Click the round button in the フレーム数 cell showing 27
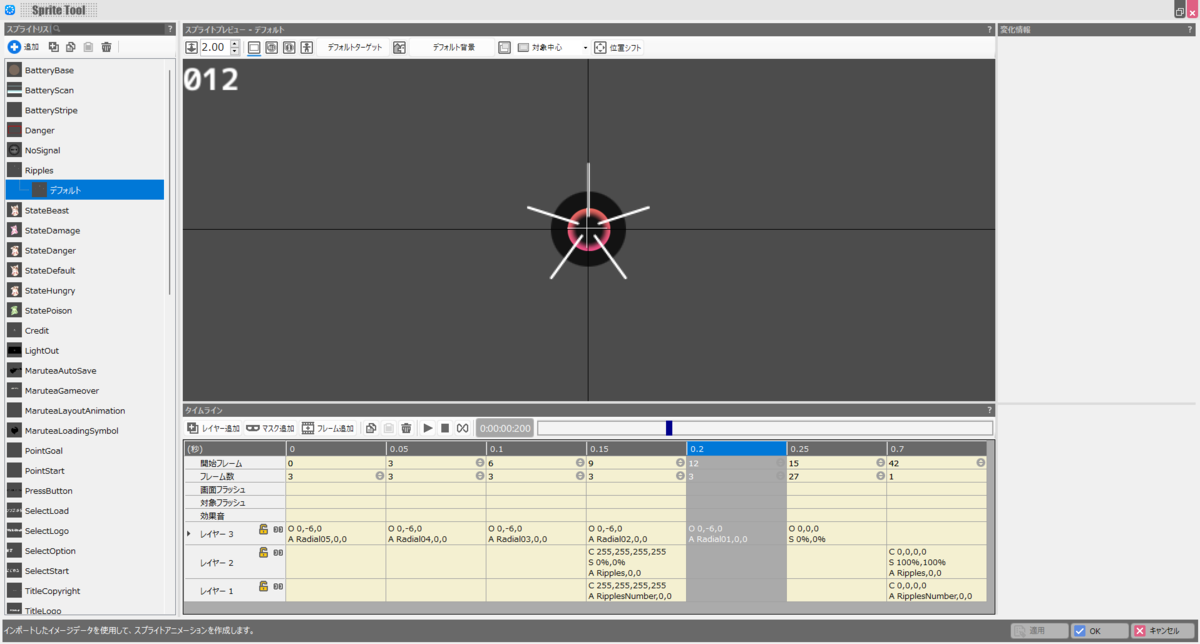Image resolution: width=1200 pixels, height=644 pixels. 880,476
